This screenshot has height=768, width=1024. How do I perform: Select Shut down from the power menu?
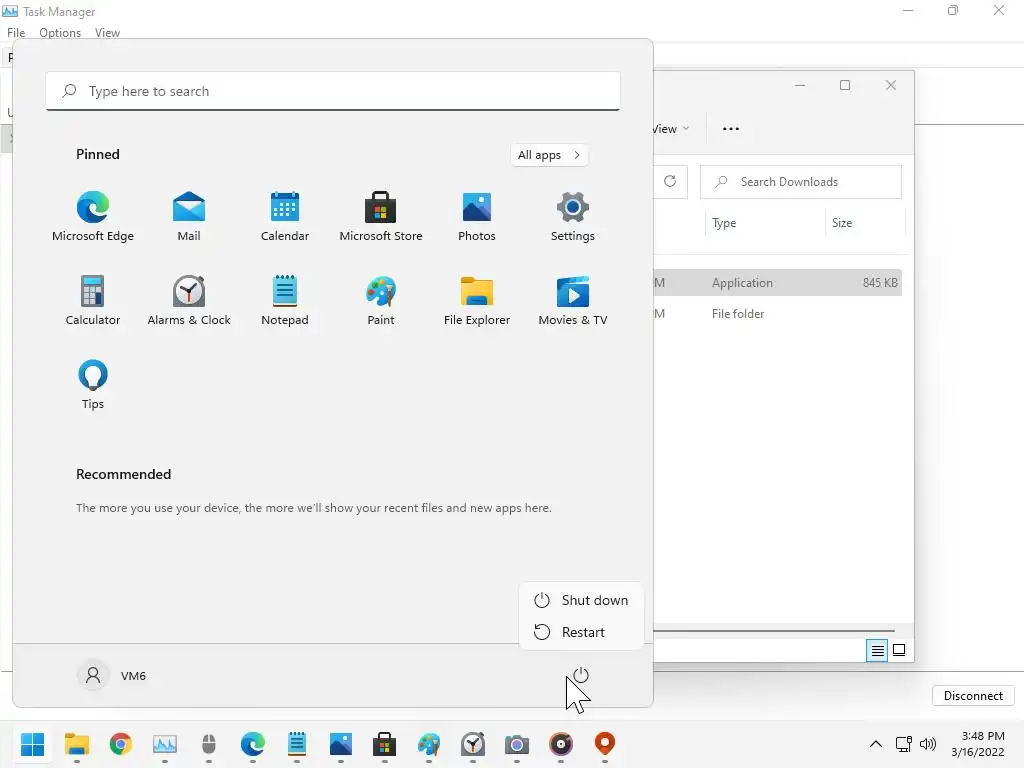click(581, 600)
